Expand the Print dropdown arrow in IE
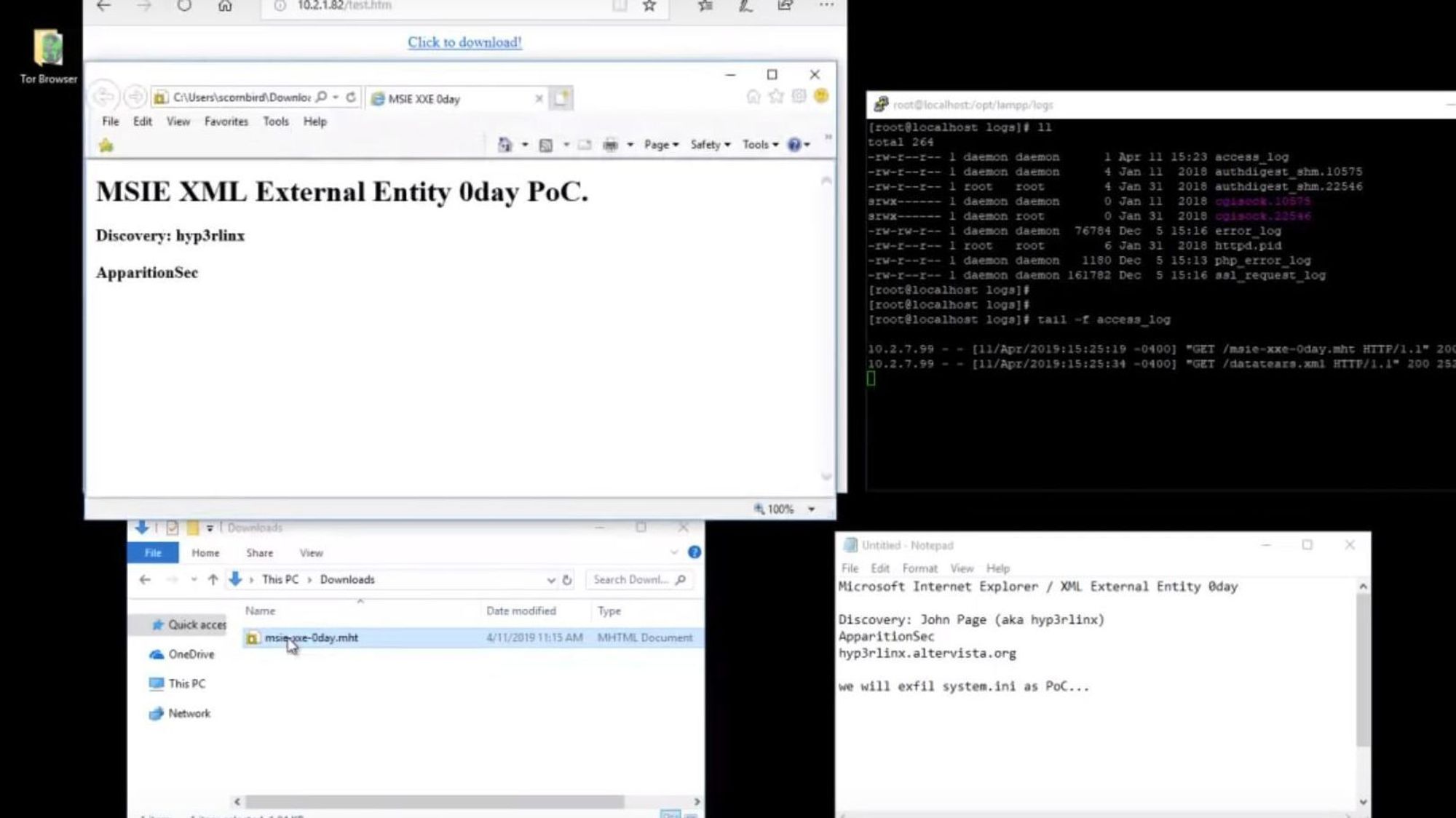The width and height of the screenshot is (1456, 818). pyautogui.click(x=630, y=145)
